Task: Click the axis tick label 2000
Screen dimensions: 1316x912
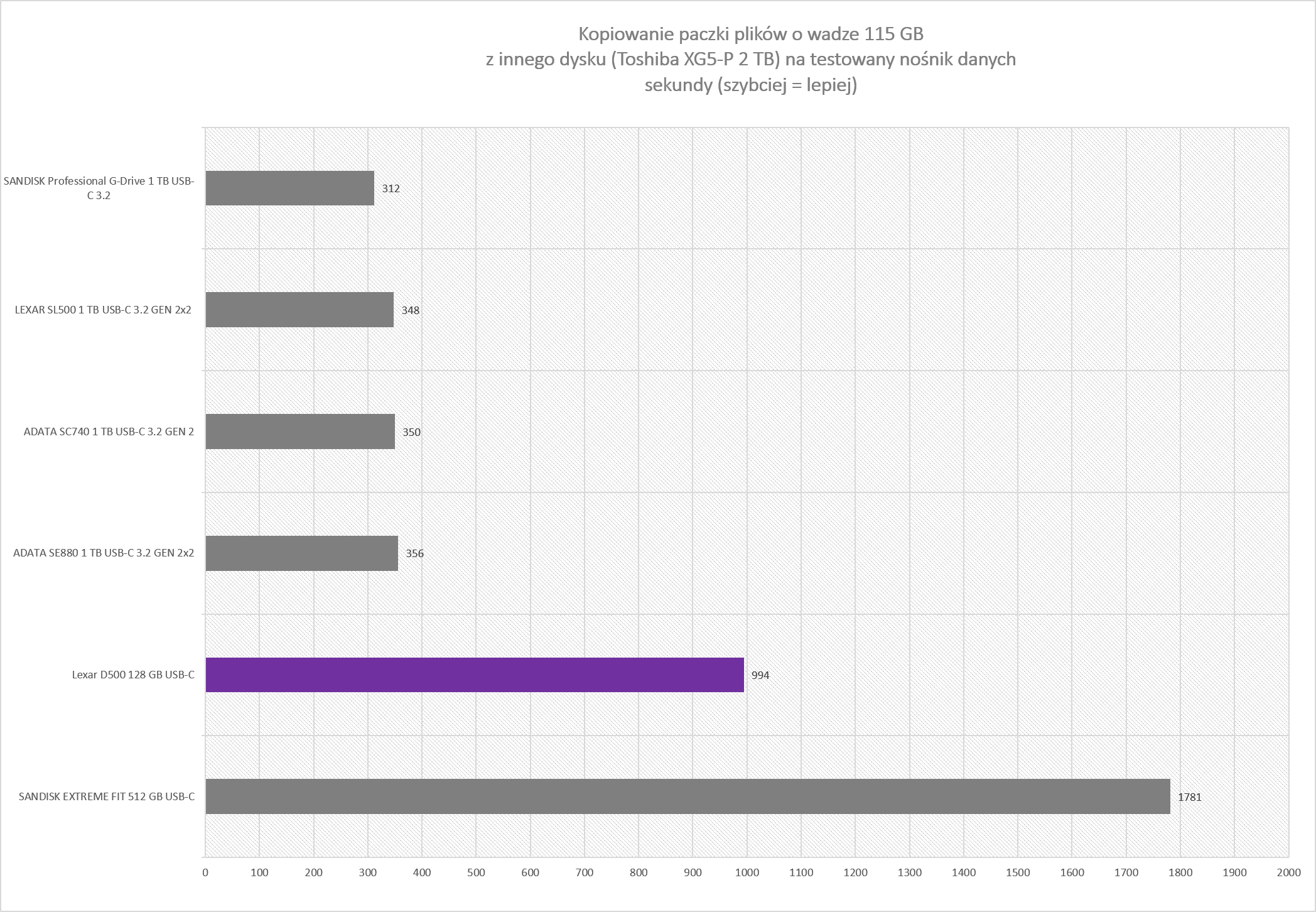Action: [x=1289, y=872]
